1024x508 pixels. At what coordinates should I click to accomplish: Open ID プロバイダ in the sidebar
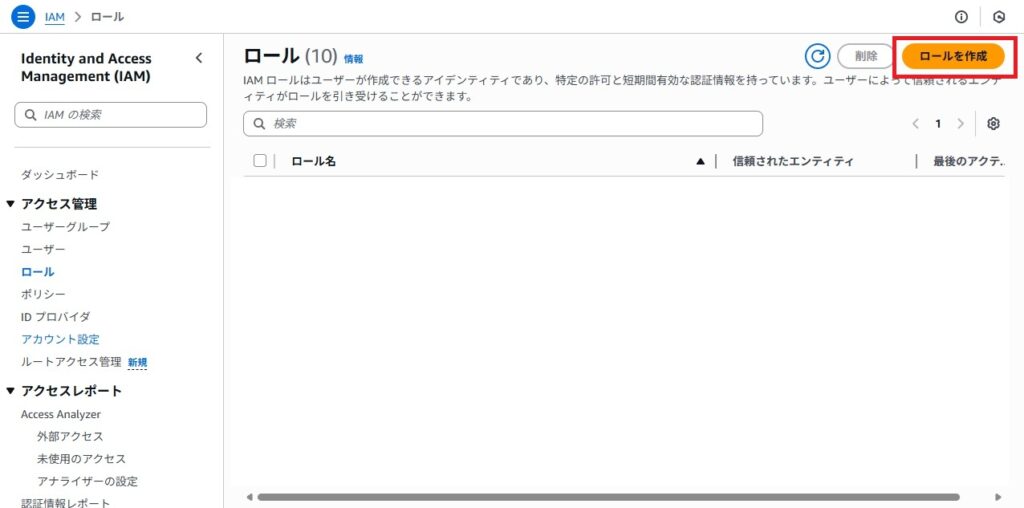56,317
